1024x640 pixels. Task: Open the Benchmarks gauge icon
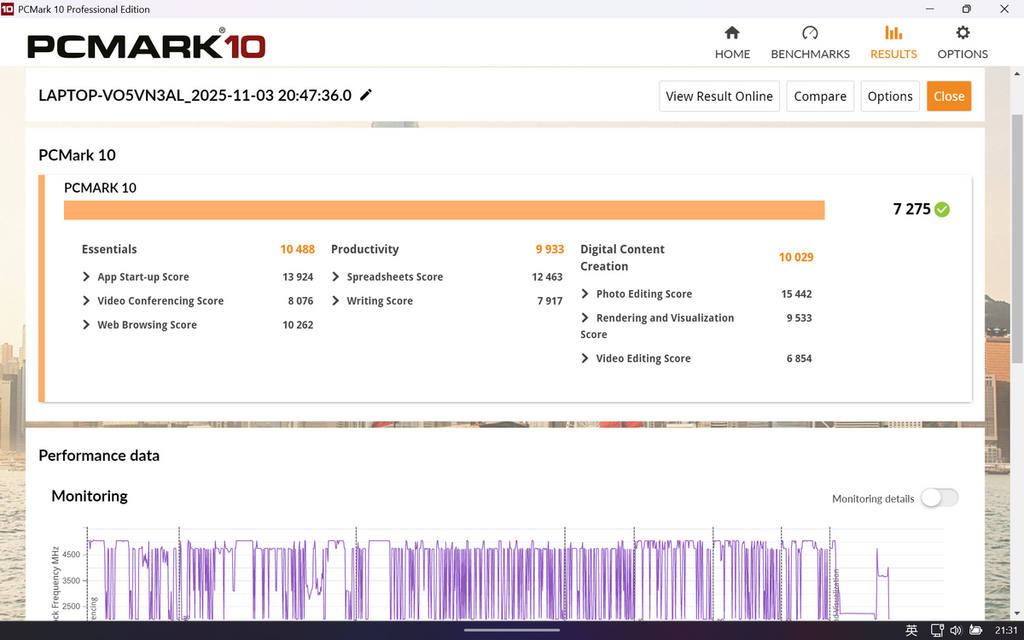pos(810,33)
